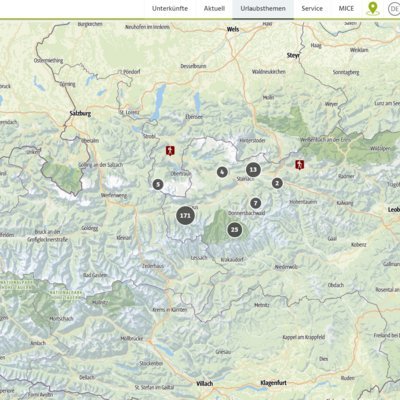The height and width of the screenshot is (400, 400).
Task: Expand the cluster marker showing 4
Action: (x=222, y=172)
